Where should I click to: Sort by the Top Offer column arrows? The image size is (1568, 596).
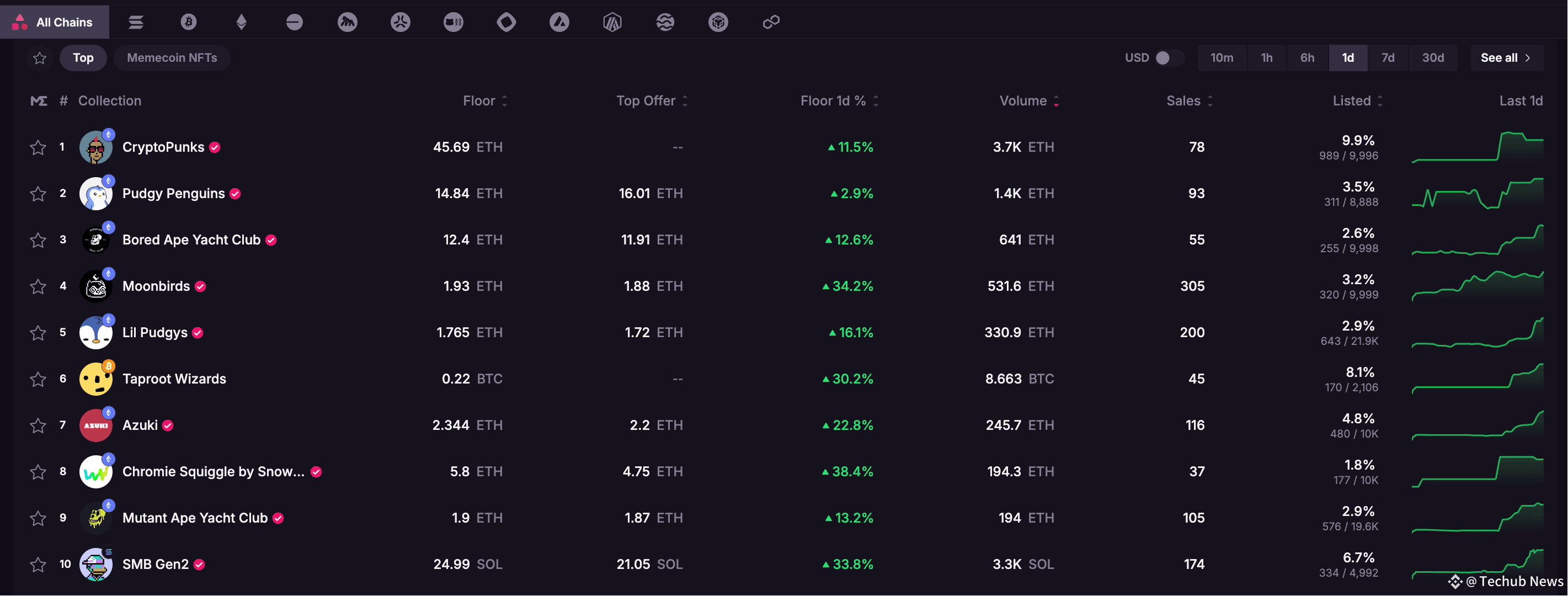[x=685, y=102]
